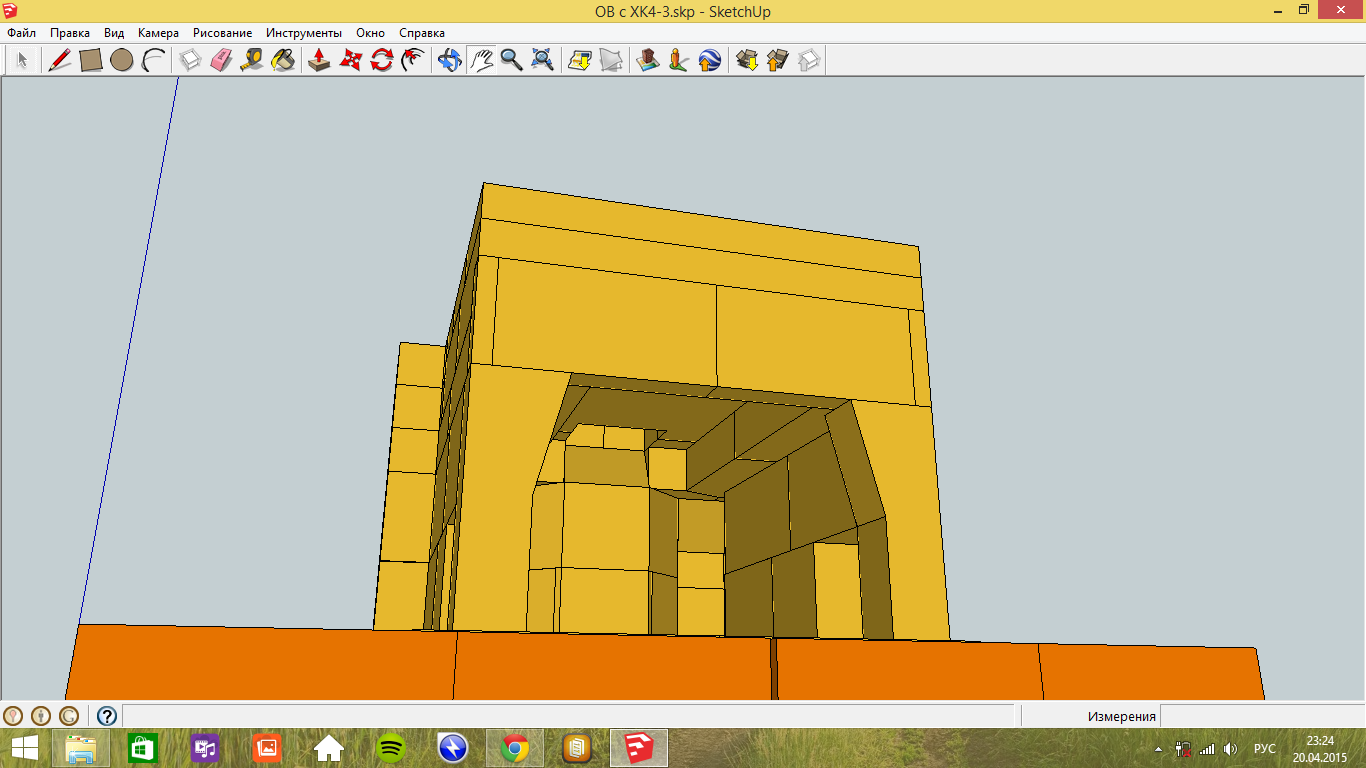Viewport: 1366px width, 768px height.
Task: Click the Zoom magnifier tool
Action: 512,60
